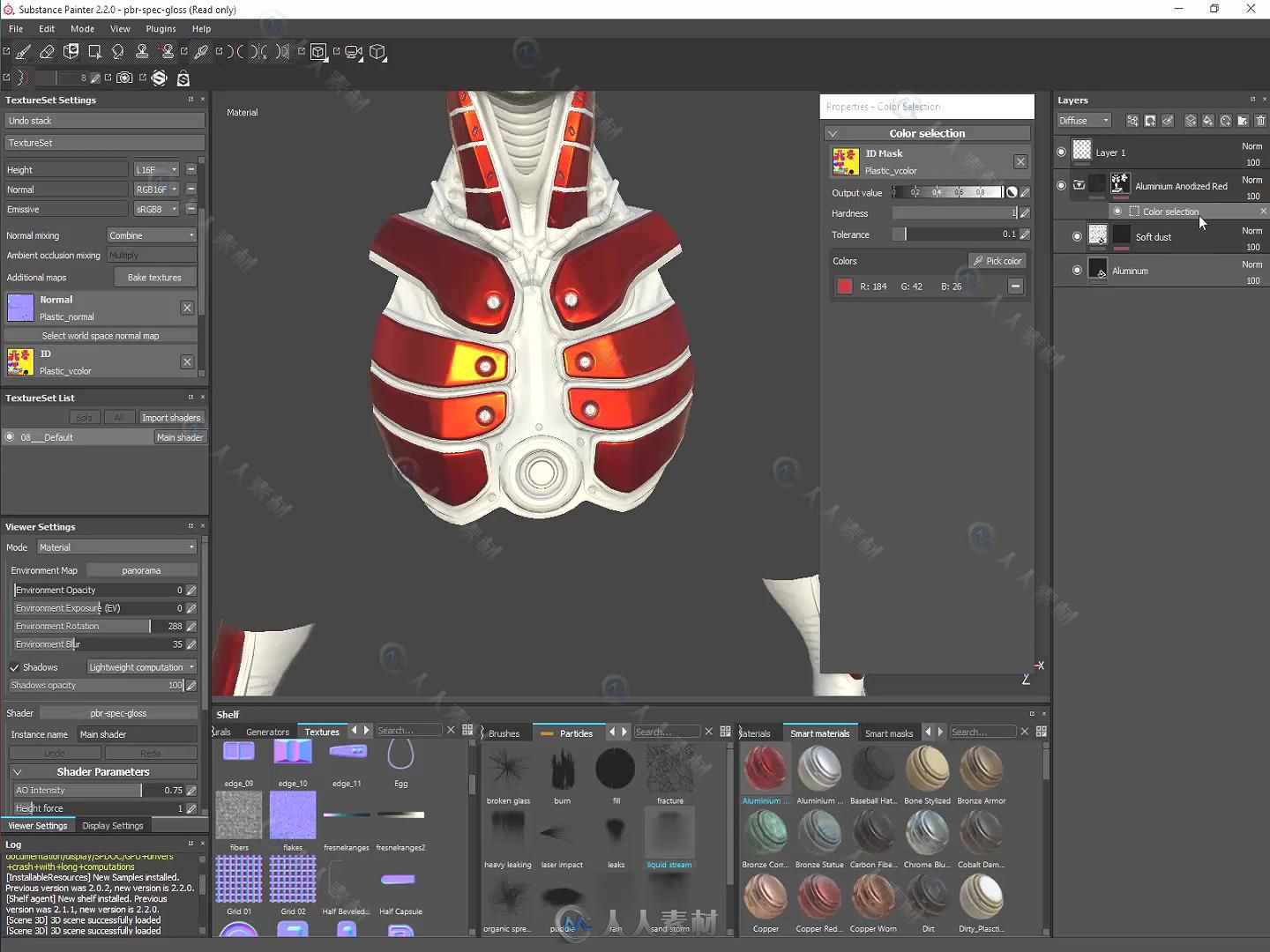1270x952 pixels.
Task: Add a mask to the layer
Action: coord(1150,121)
